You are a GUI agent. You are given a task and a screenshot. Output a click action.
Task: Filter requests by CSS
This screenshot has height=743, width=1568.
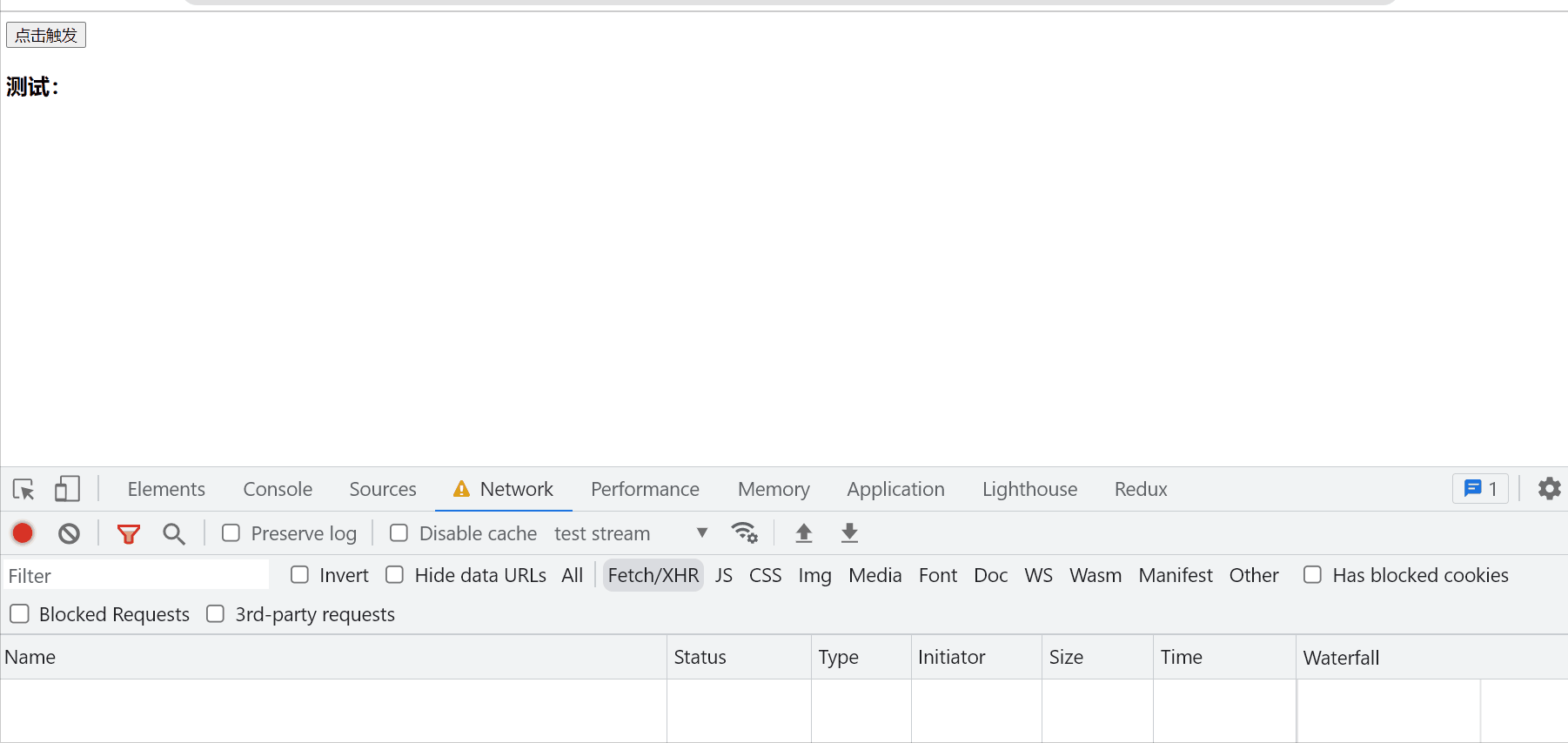[765, 575]
